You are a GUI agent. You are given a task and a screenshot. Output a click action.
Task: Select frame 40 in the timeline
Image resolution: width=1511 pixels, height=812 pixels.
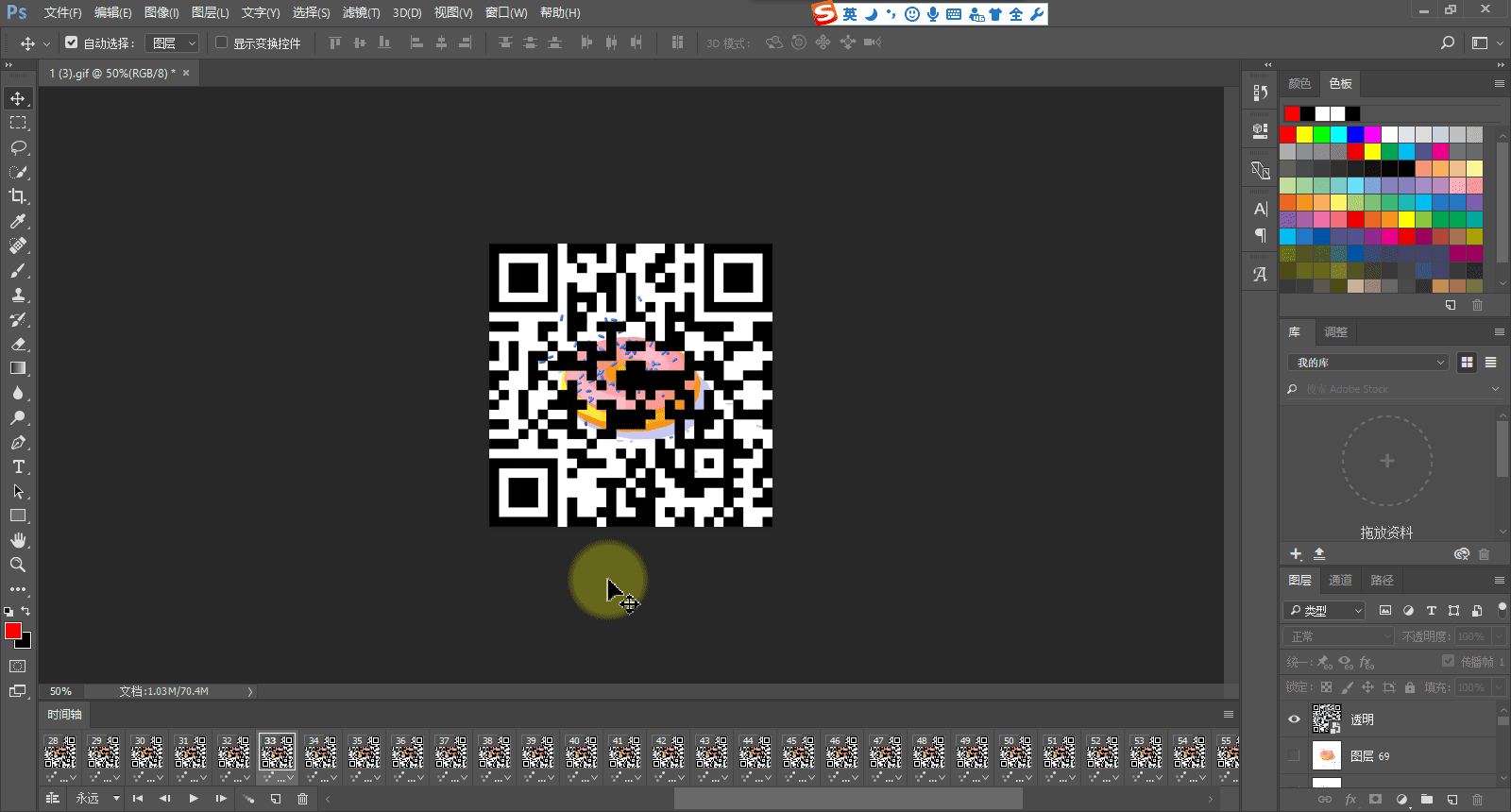[x=581, y=755]
